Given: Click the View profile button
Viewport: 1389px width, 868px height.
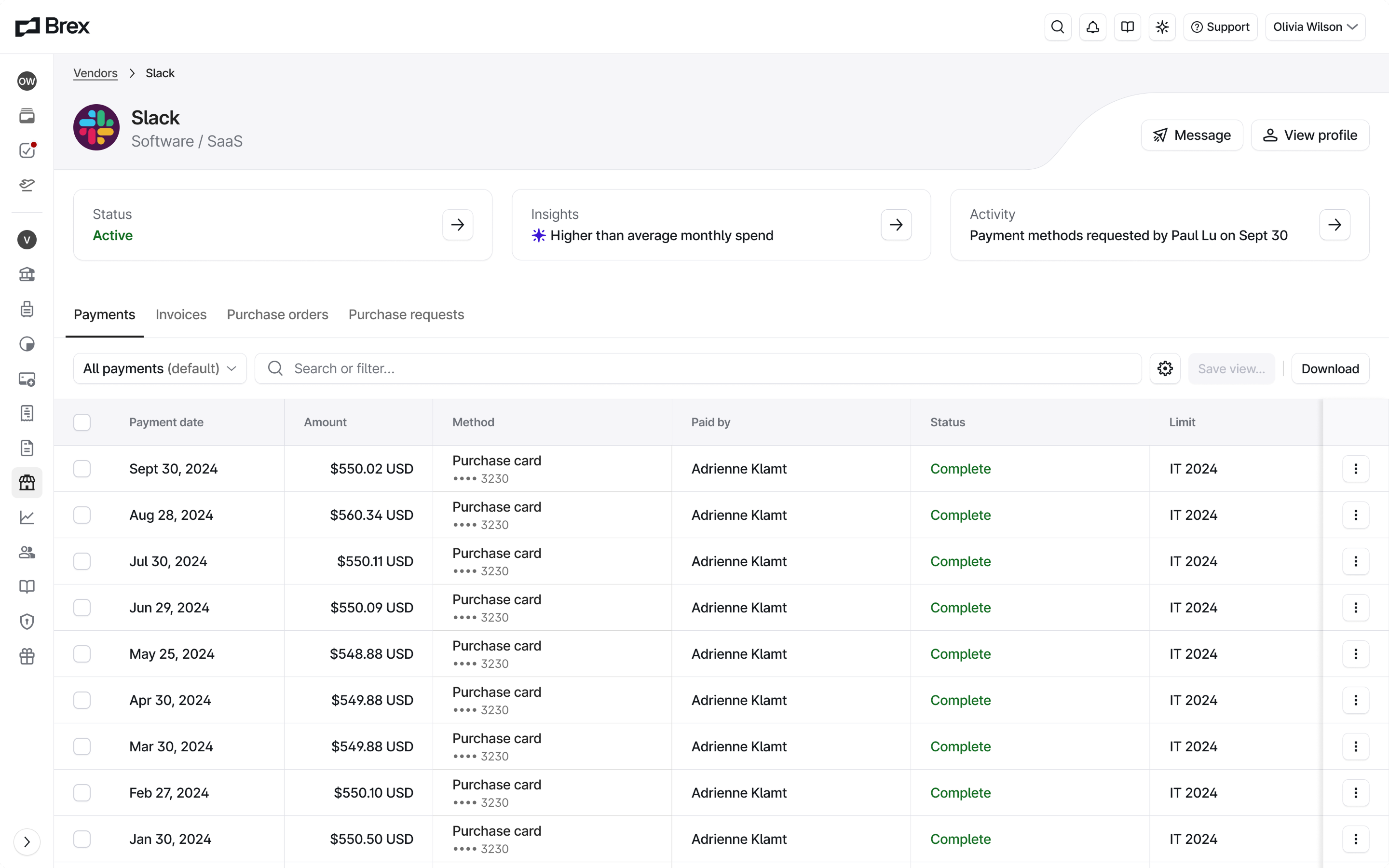Looking at the screenshot, I should pos(1310,136).
